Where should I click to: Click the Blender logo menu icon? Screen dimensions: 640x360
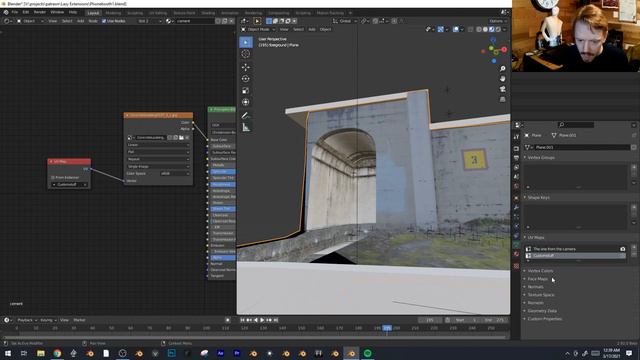click(6, 12)
